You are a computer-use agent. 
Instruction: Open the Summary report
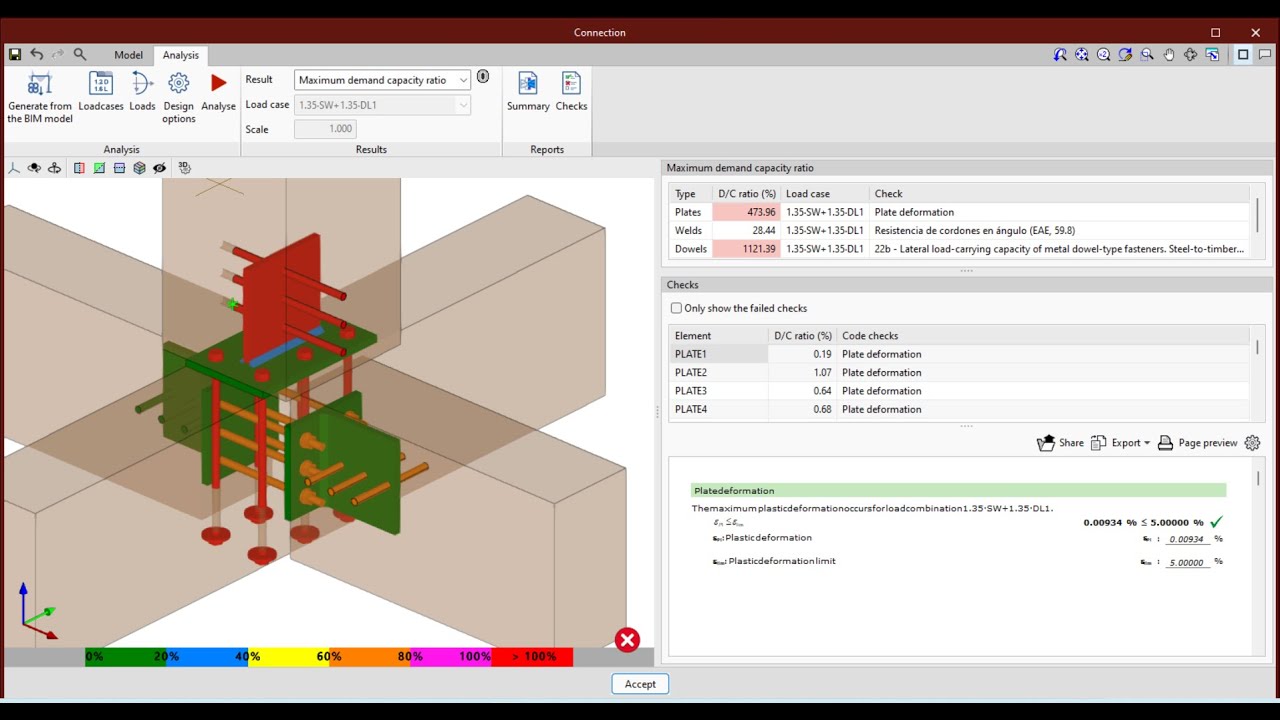[528, 95]
